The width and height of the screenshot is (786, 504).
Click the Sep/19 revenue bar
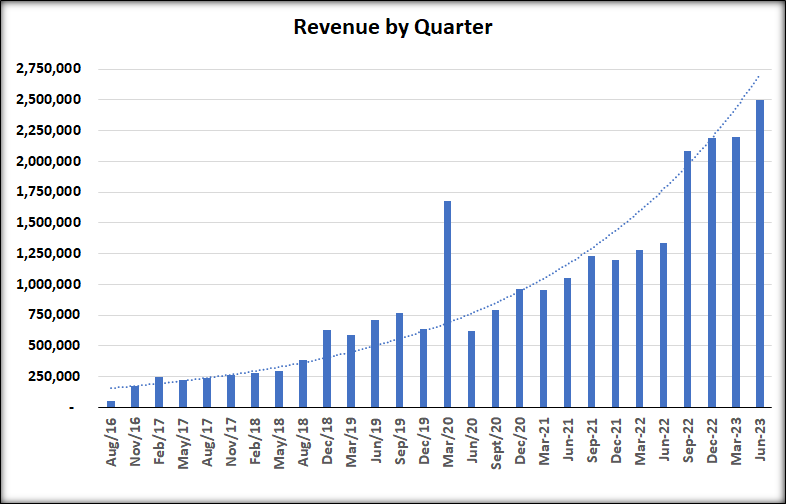click(x=399, y=360)
